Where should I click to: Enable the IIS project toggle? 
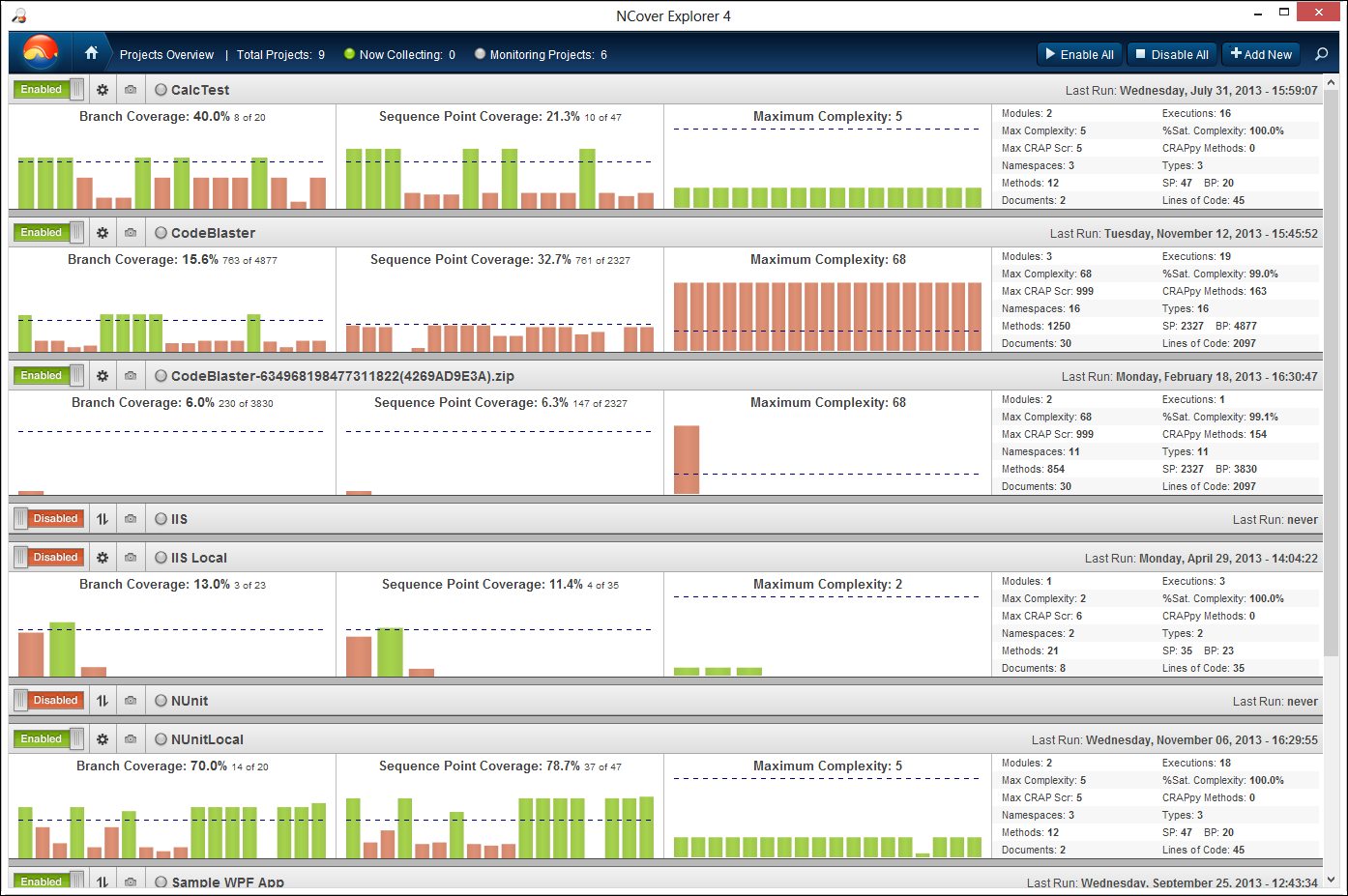(48, 519)
